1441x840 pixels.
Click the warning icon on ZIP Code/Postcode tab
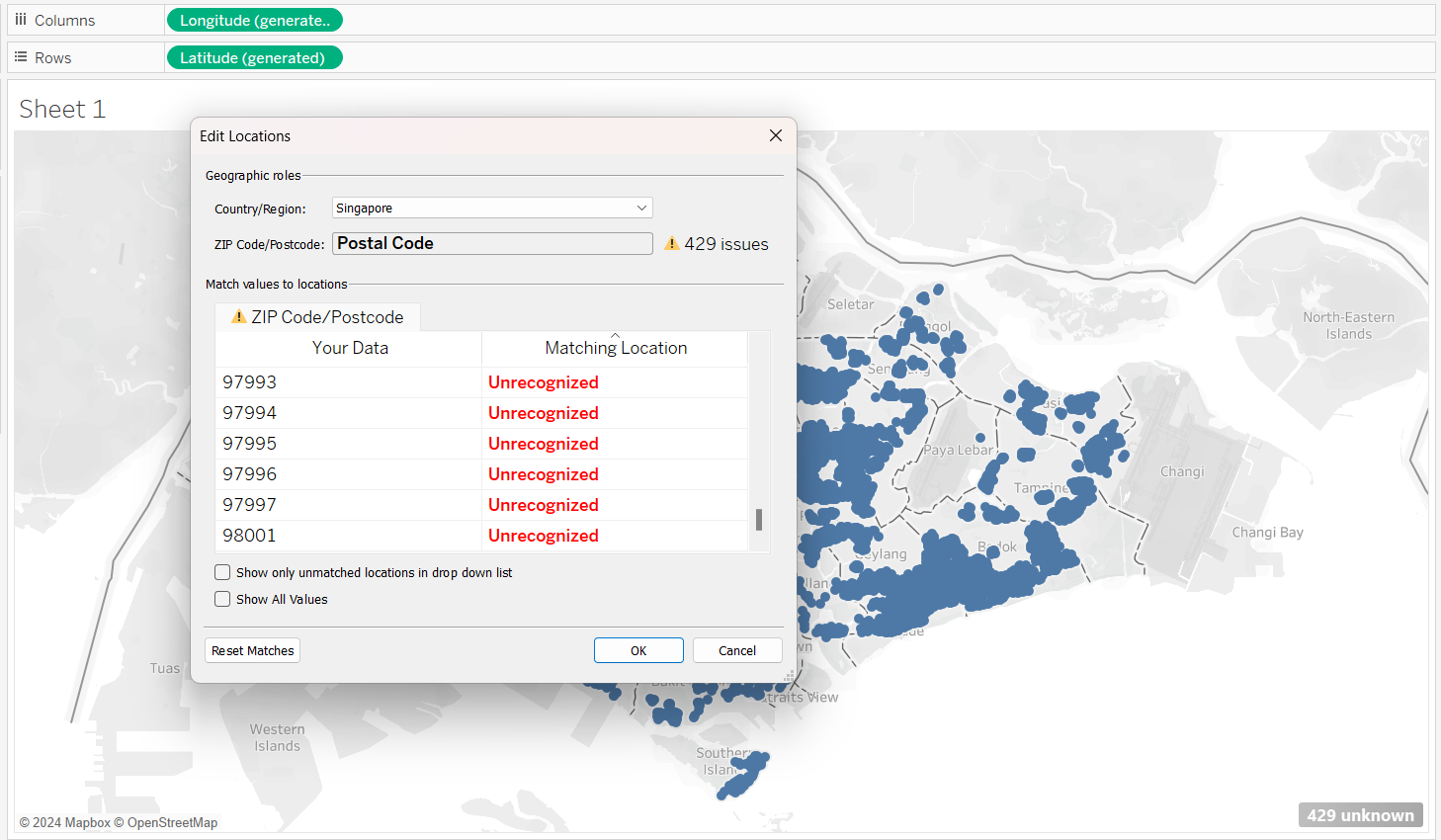(x=238, y=317)
